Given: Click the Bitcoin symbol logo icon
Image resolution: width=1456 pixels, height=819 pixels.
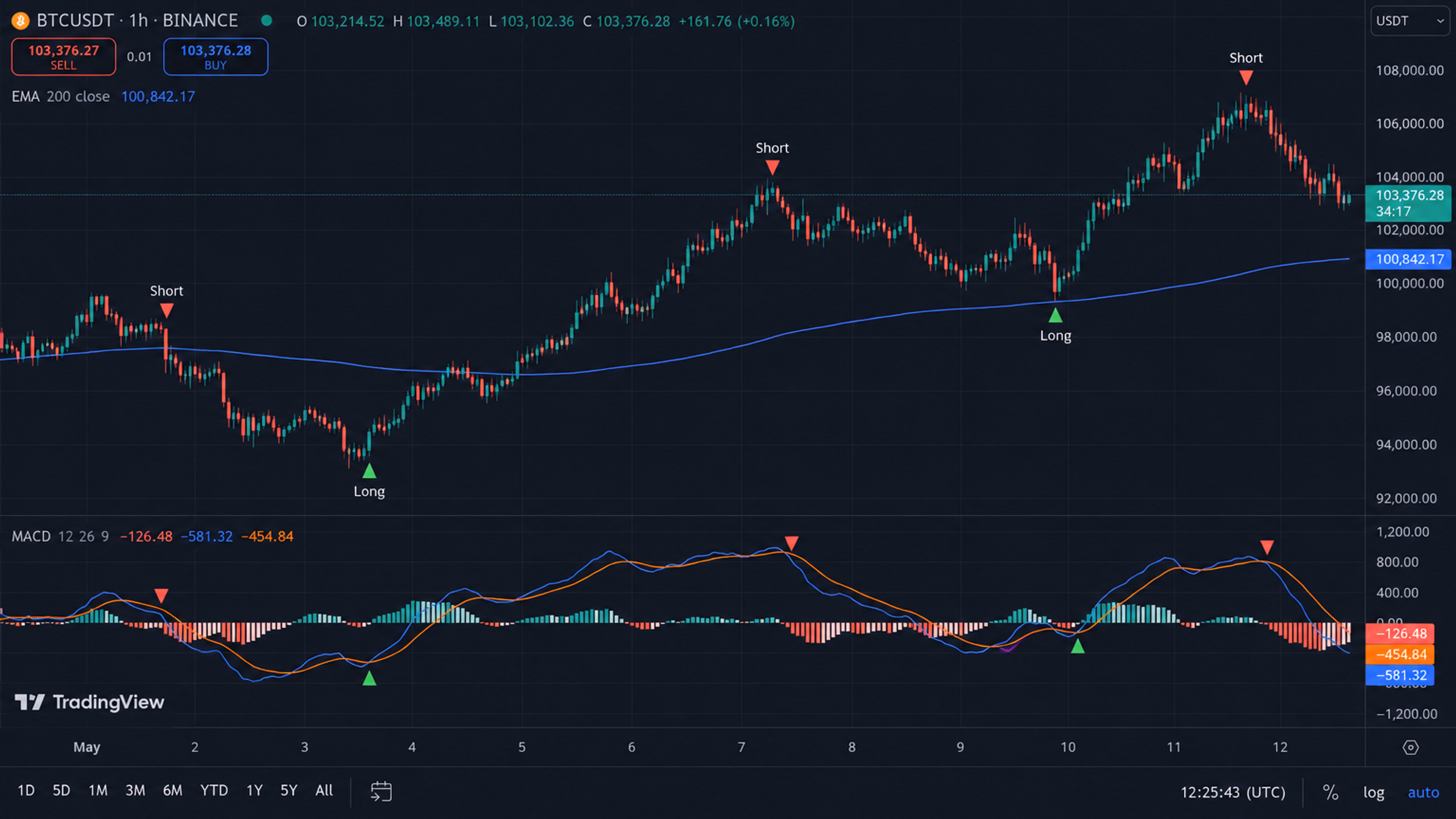Looking at the screenshot, I should pyautogui.click(x=20, y=21).
